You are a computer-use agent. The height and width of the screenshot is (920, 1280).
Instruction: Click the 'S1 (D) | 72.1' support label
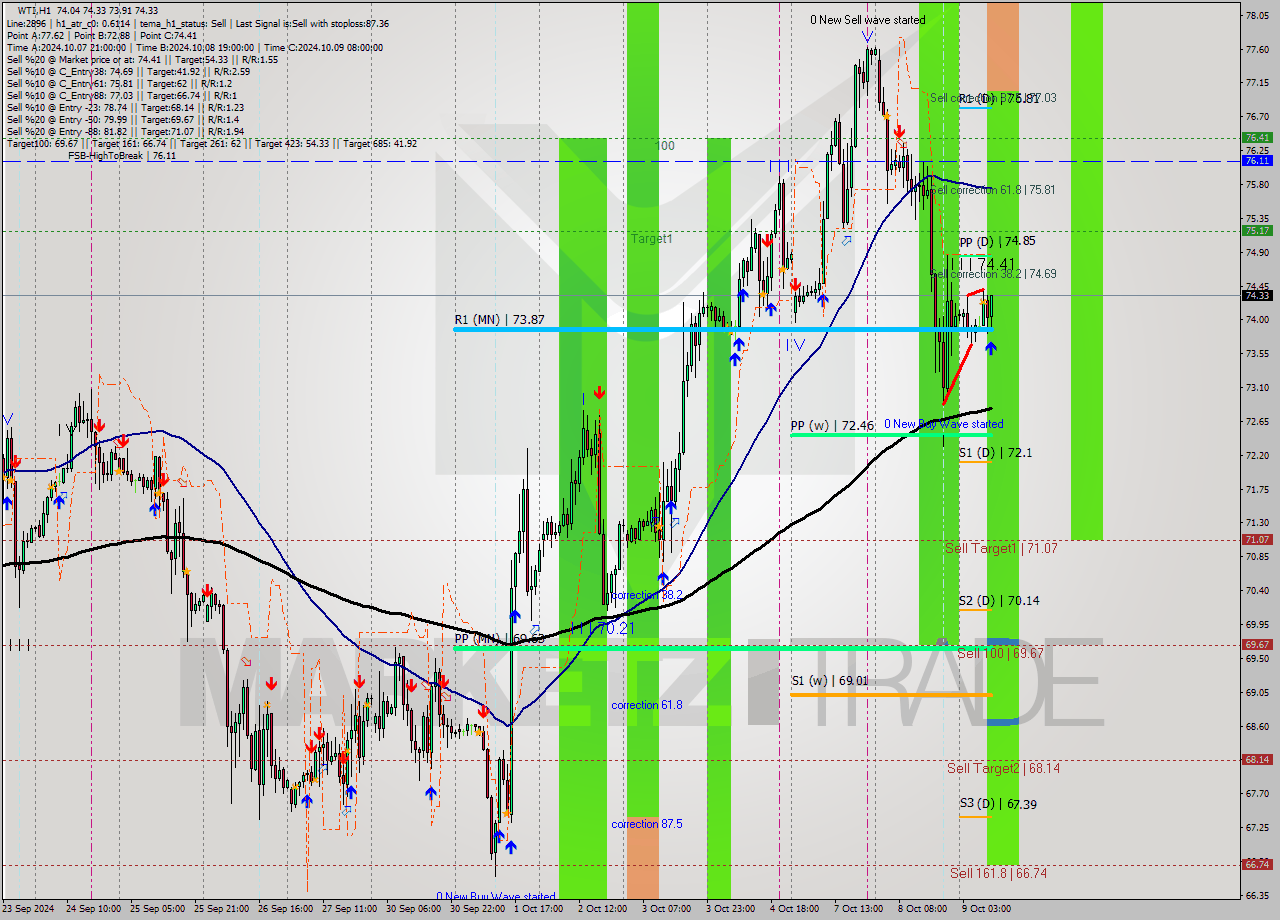995,452
